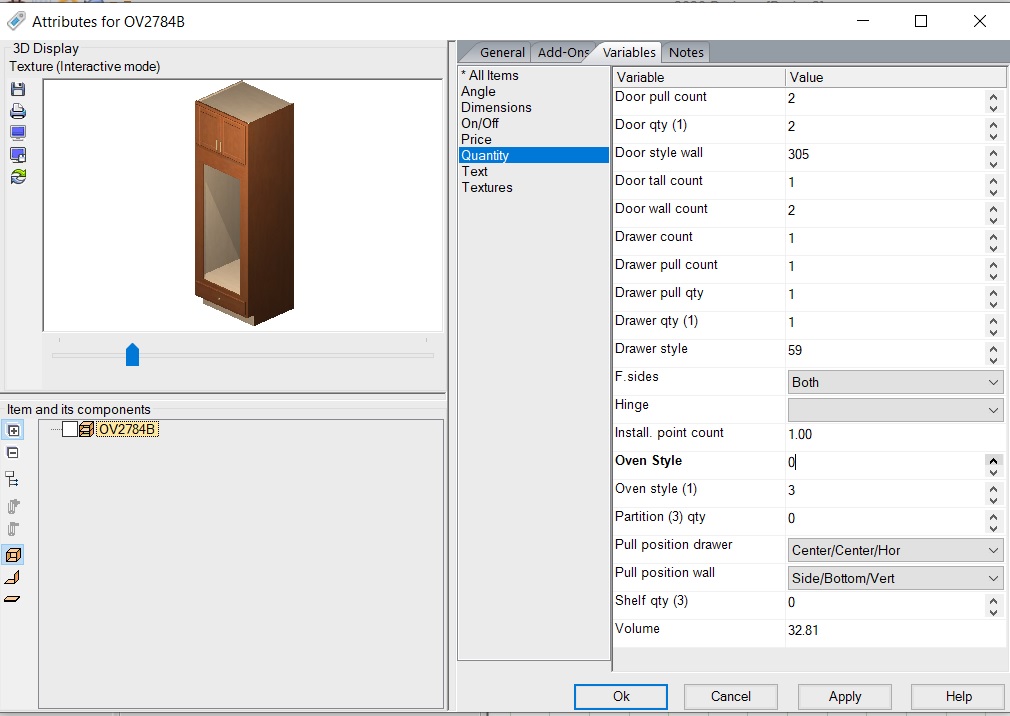Decrease the Door pull count with the down arrow
Screen dimensions: 1010x716
pos(993,109)
